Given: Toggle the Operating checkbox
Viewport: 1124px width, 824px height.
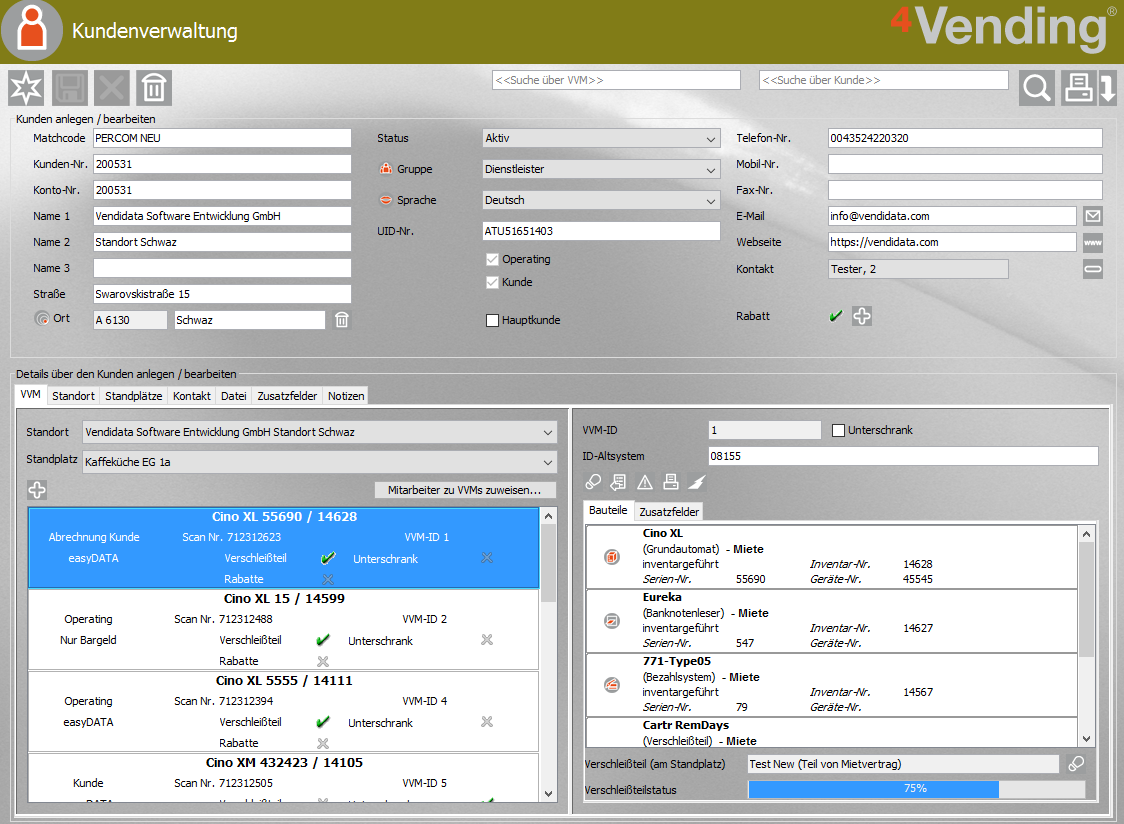Looking at the screenshot, I should [x=492, y=260].
